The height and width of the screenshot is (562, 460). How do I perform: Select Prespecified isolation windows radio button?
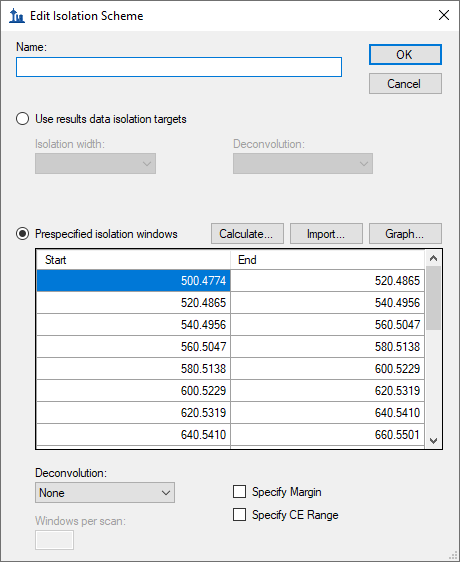[23, 234]
